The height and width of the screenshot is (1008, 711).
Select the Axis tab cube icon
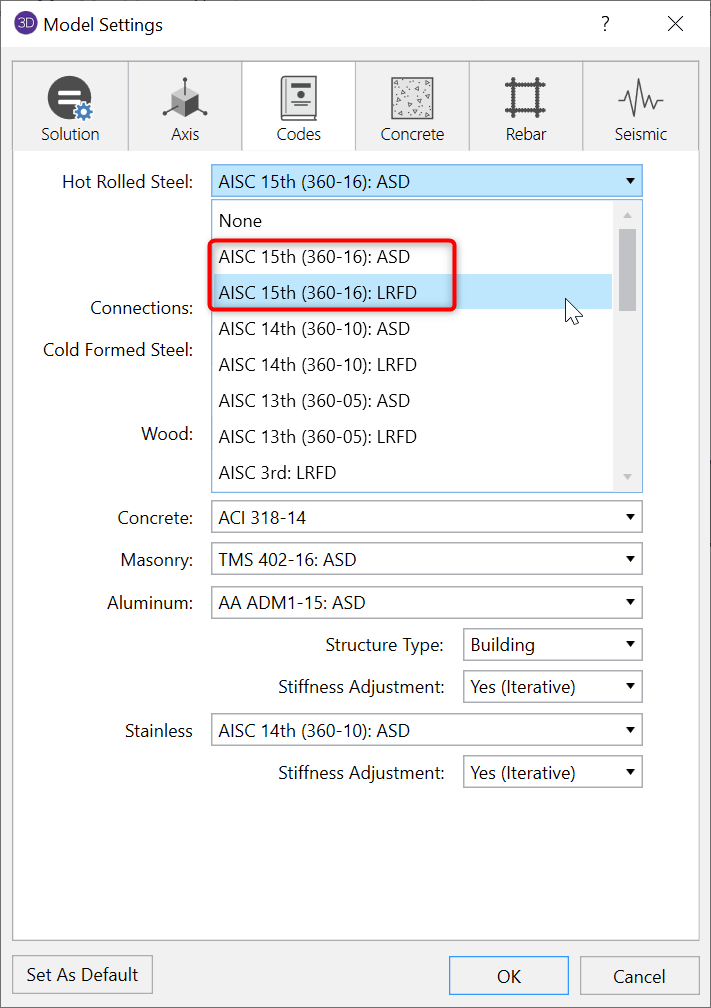pos(184,99)
